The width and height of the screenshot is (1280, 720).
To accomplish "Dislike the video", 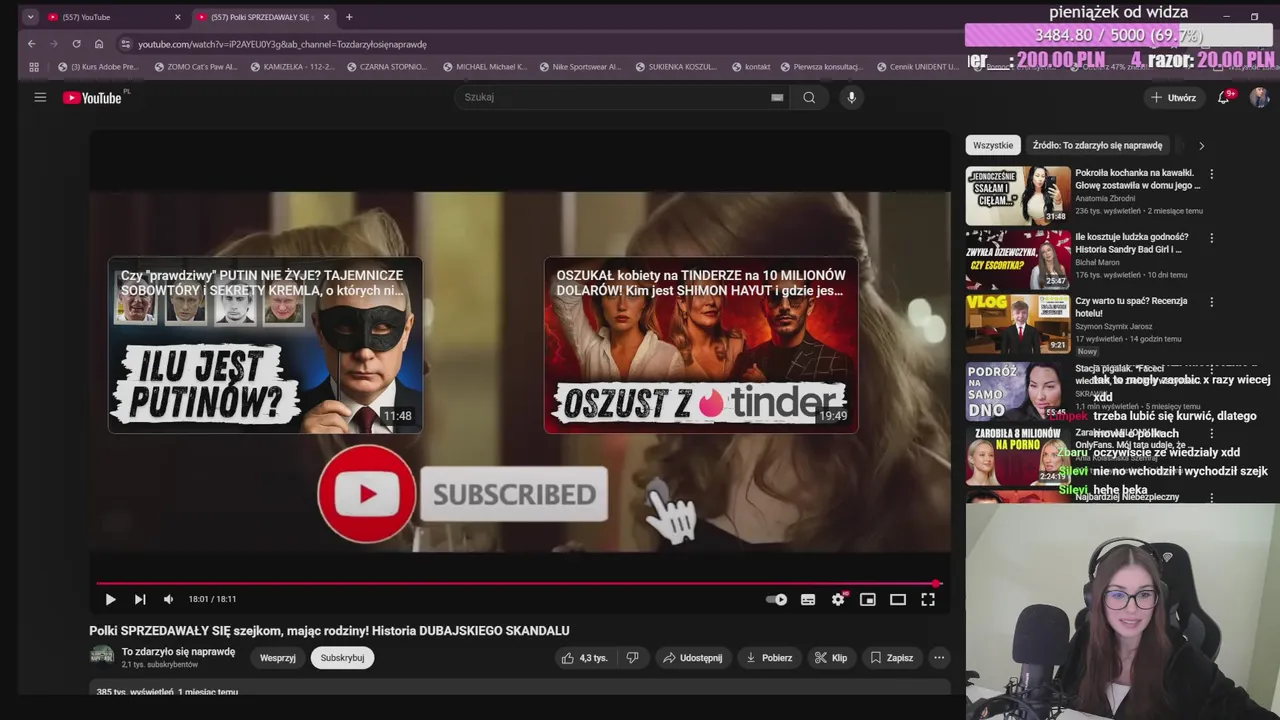I will (632, 658).
